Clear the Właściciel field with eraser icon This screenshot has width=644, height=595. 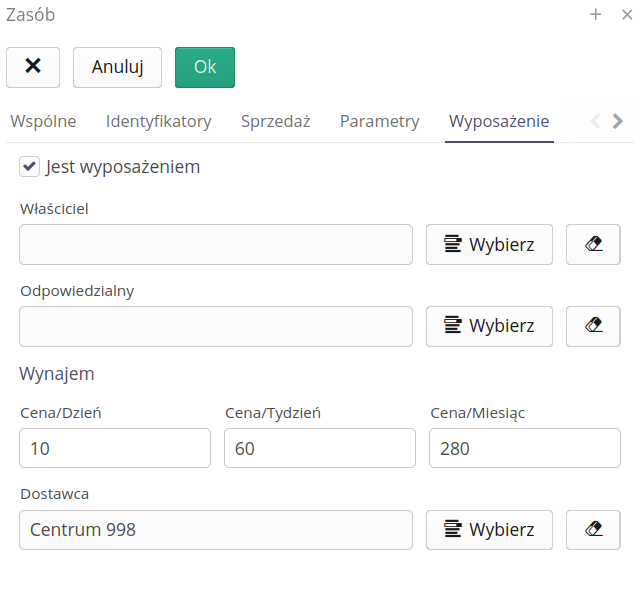click(x=593, y=244)
